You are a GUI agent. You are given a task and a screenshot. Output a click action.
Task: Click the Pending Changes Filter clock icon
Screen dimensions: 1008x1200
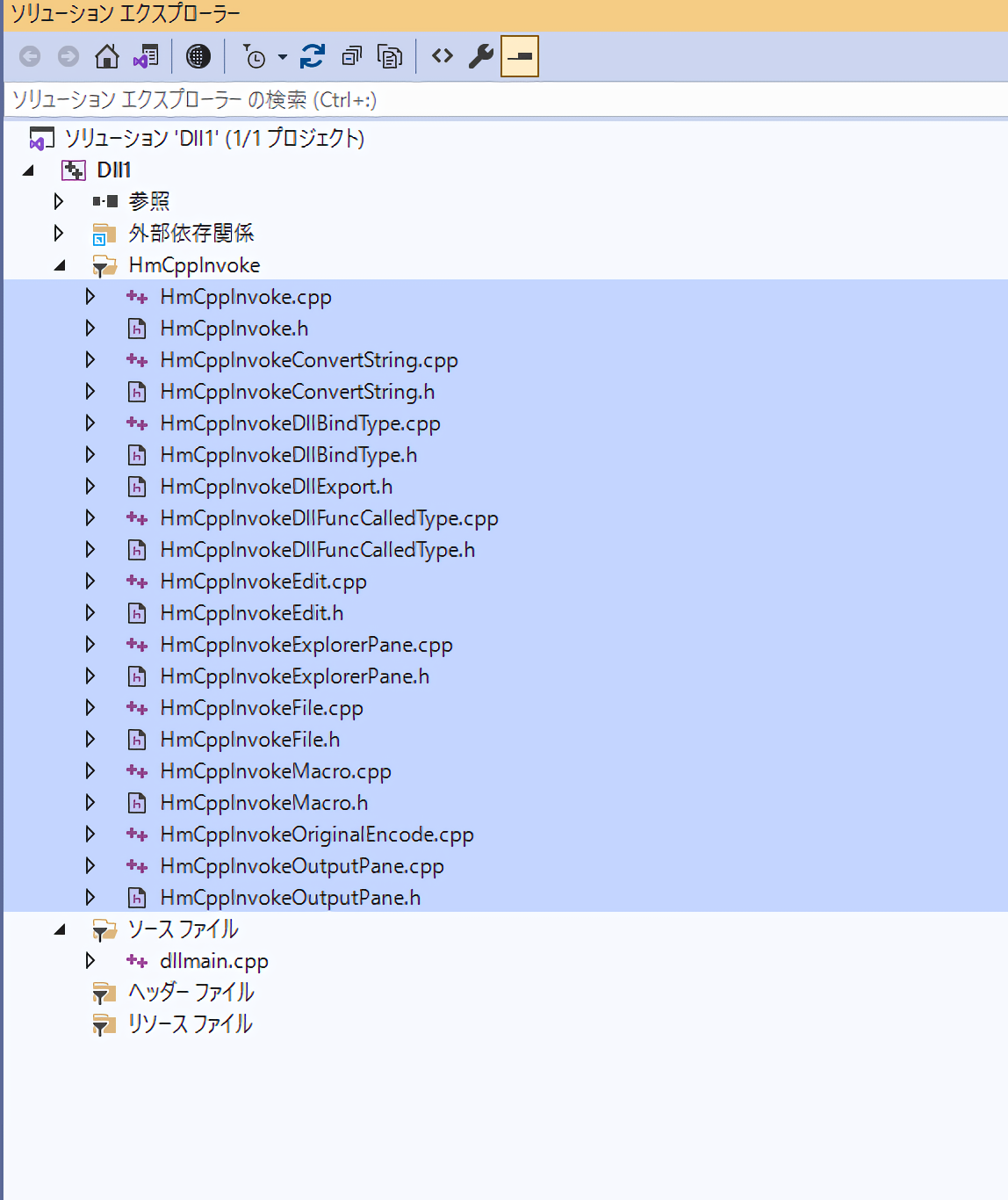(x=254, y=57)
